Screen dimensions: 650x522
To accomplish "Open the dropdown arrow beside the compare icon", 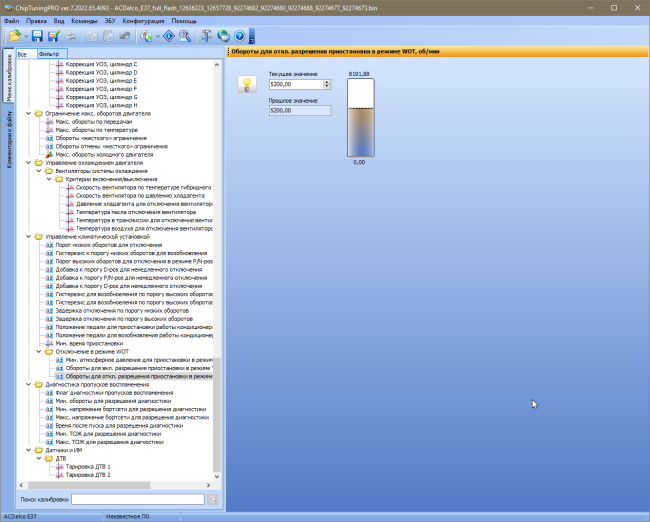I will pos(158,36).
